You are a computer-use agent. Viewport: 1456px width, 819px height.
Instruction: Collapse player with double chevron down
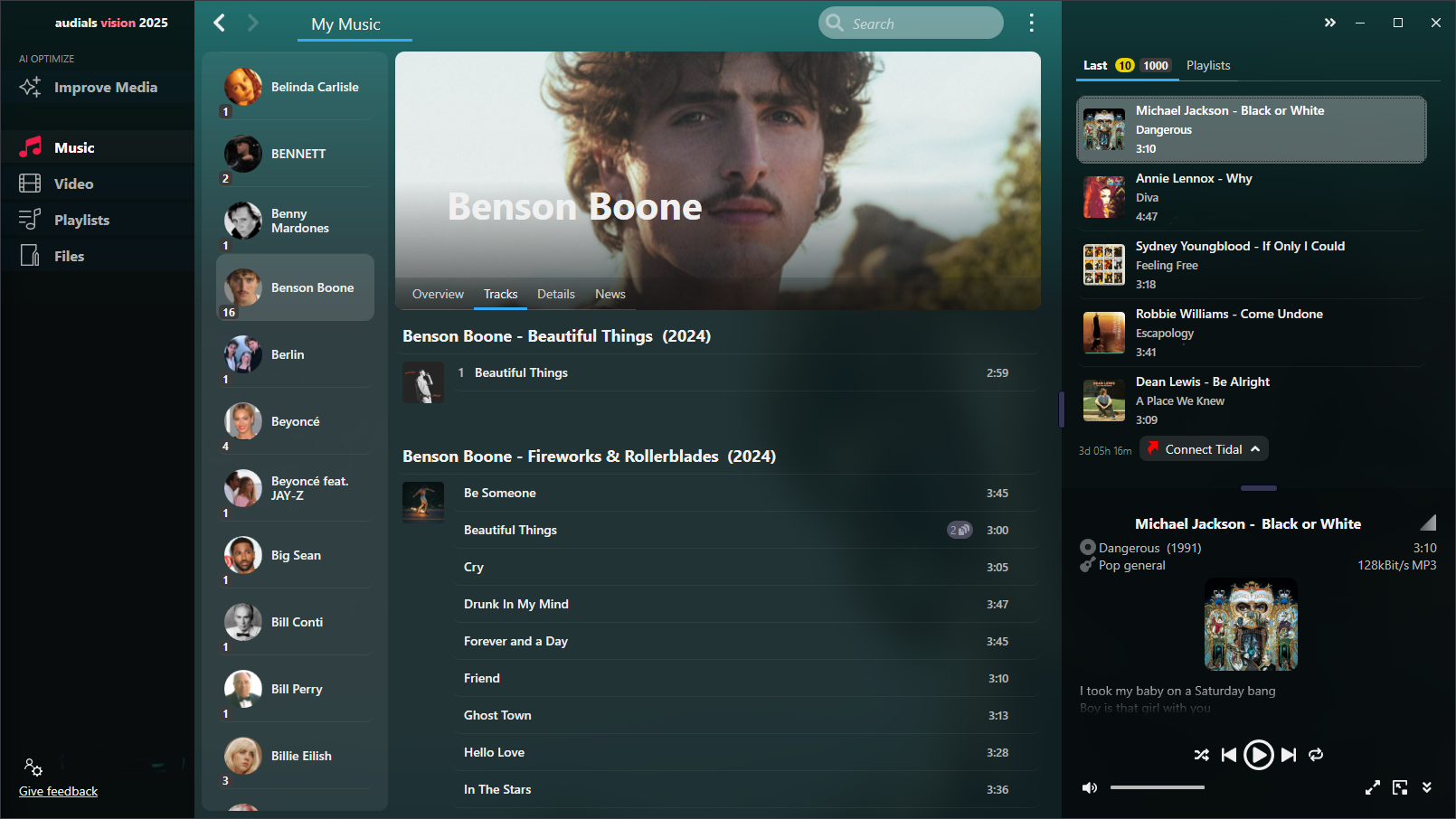1427,787
